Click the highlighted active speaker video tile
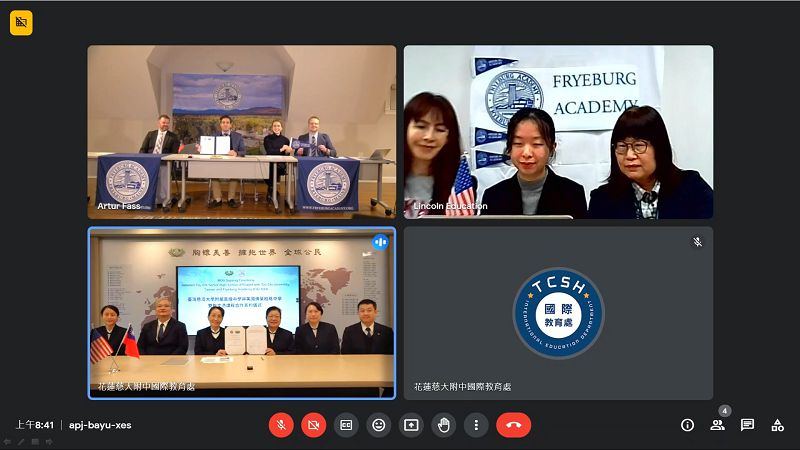The image size is (800, 450). pyautogui.click(x=241, y=313)
